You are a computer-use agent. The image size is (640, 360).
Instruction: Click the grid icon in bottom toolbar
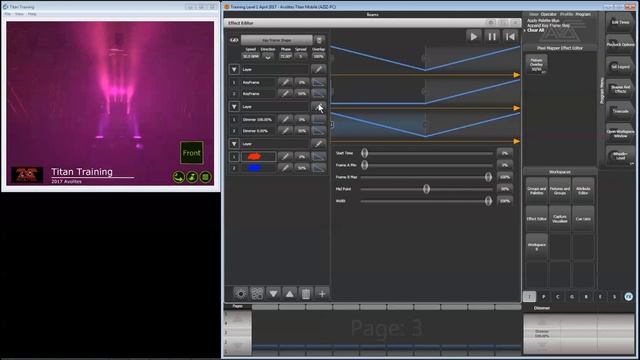click(x=257, y=293)
